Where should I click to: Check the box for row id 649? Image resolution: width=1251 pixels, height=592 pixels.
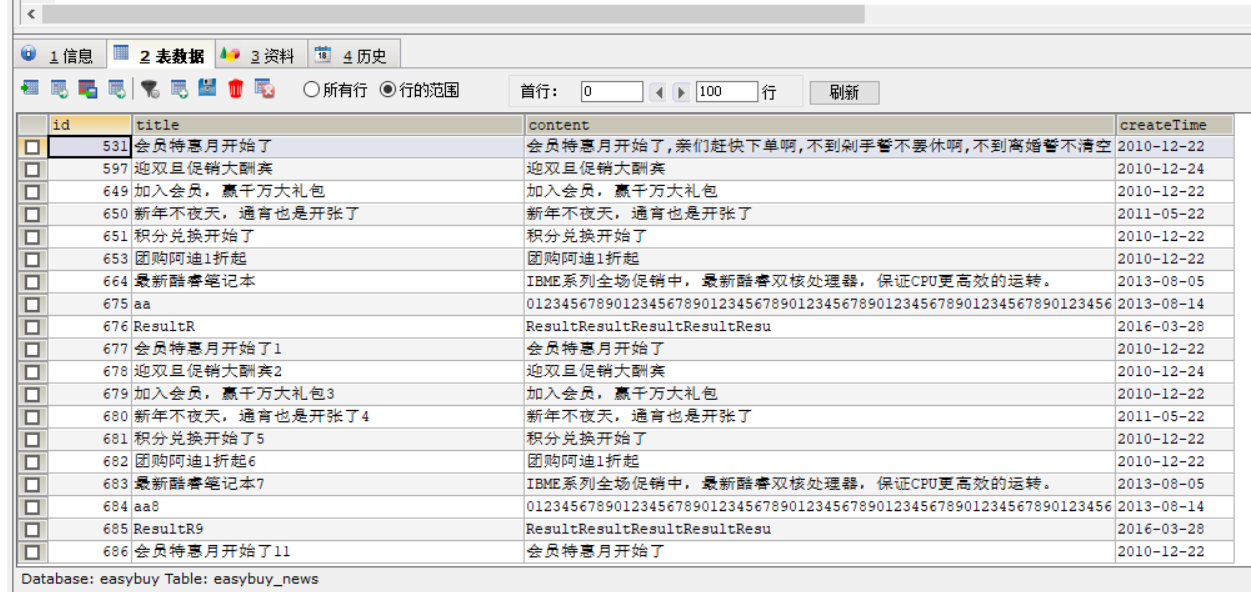point(33,191)
